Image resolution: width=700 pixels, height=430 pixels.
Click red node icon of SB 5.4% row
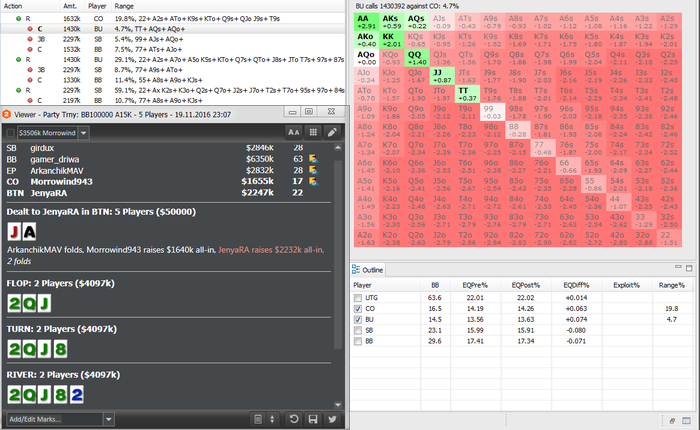[x=30, y=39]
